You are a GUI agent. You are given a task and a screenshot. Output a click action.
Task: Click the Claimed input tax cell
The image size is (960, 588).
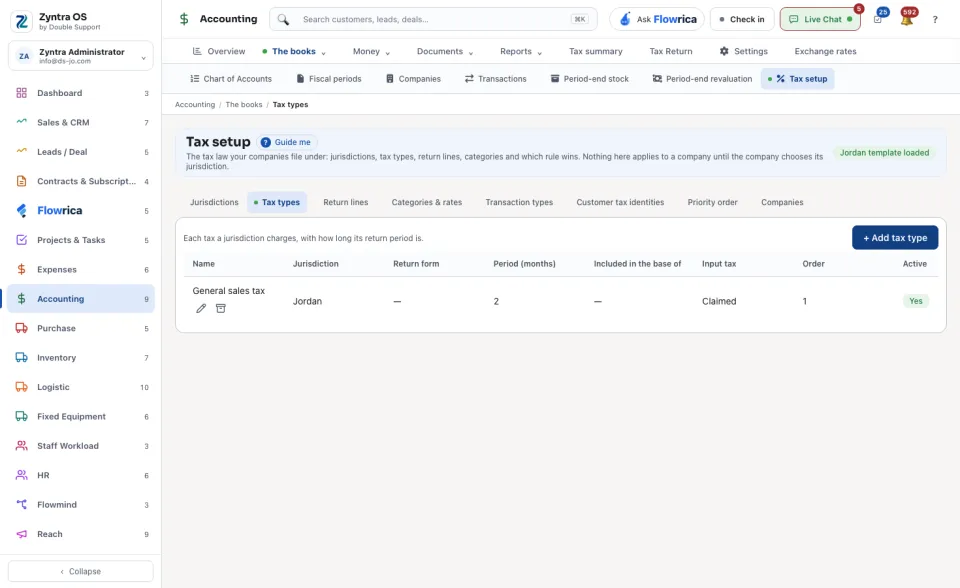pyautogui.click(x=719, y=301)
